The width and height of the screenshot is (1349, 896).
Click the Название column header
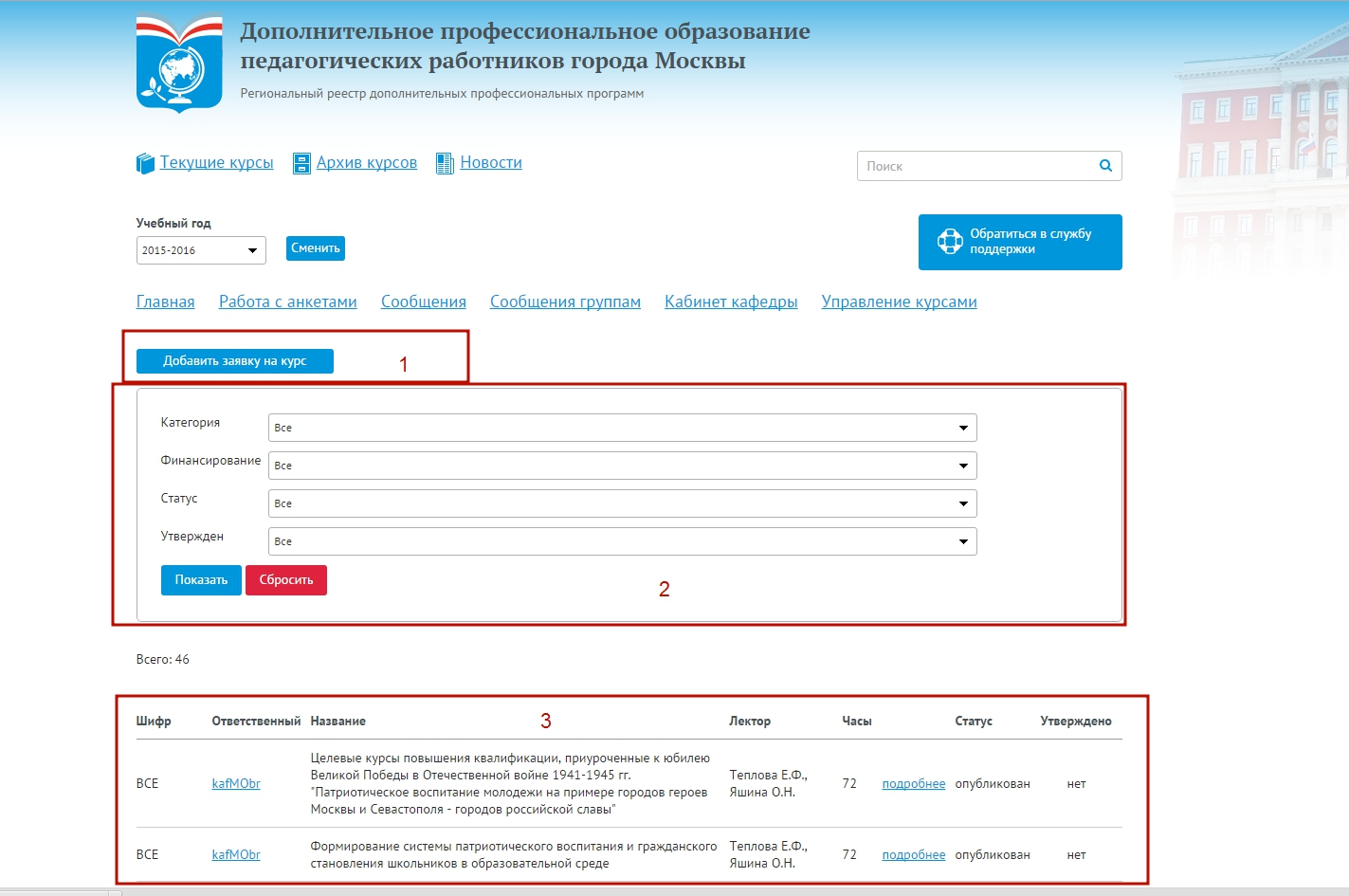pos(338,722)
